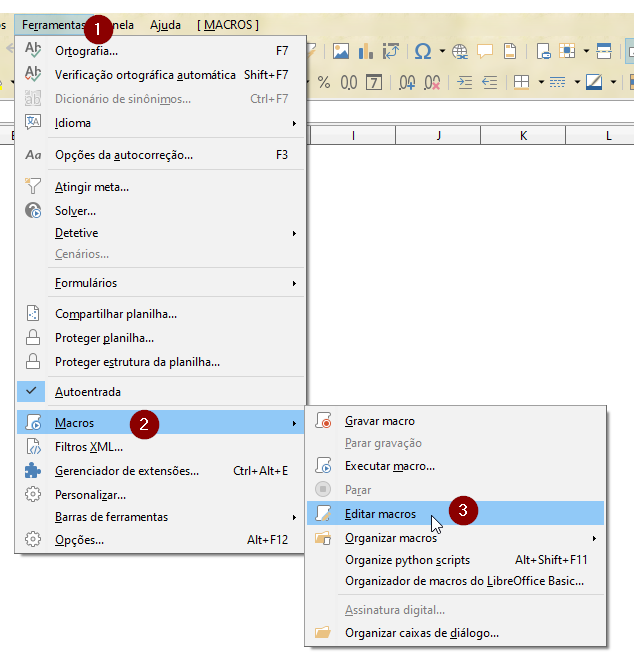Choose Compartilhar planilha...
634x668 pixels.
click(161, 314)
